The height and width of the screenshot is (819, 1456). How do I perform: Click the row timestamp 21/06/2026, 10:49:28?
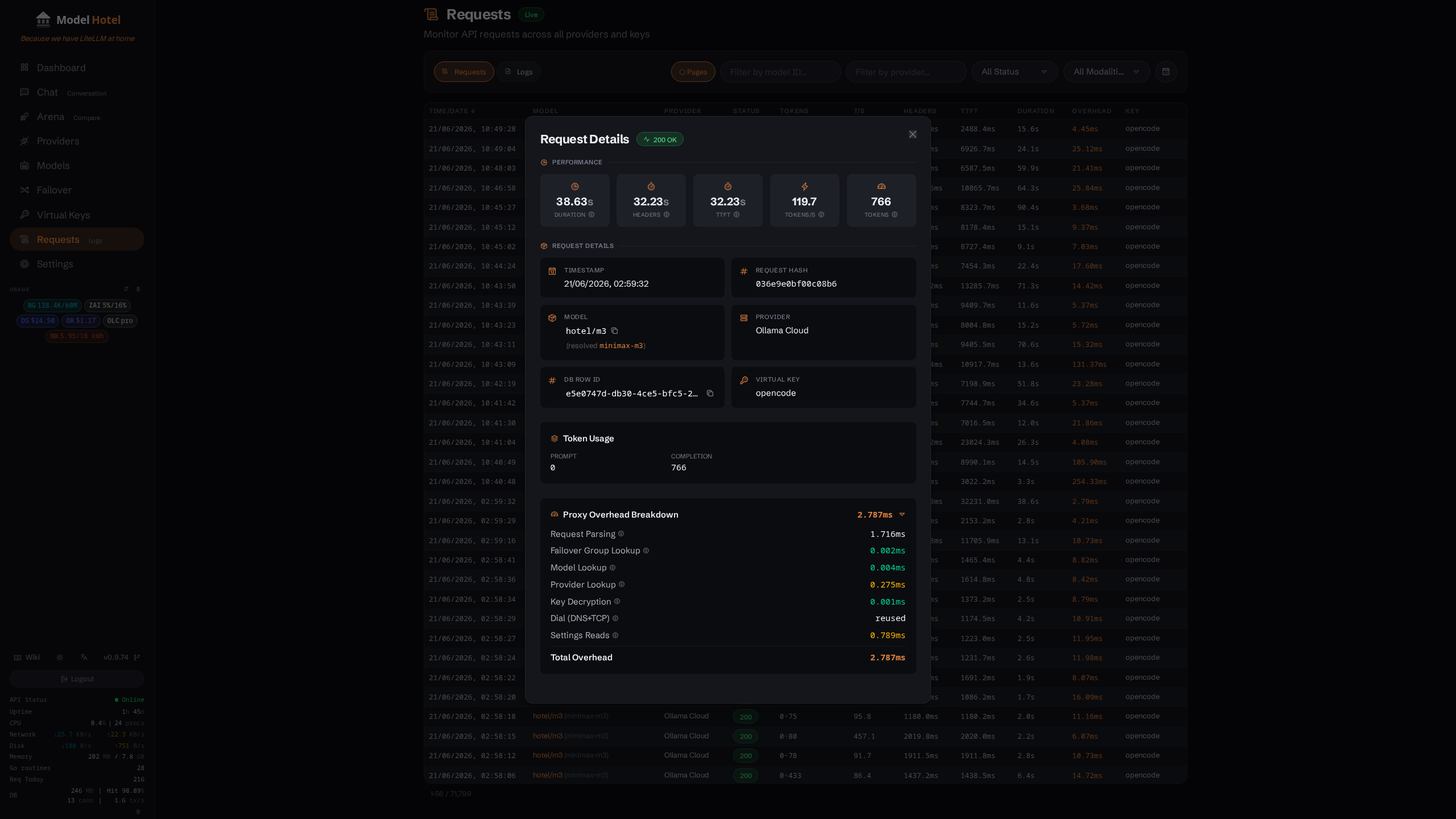pos(472,129)
